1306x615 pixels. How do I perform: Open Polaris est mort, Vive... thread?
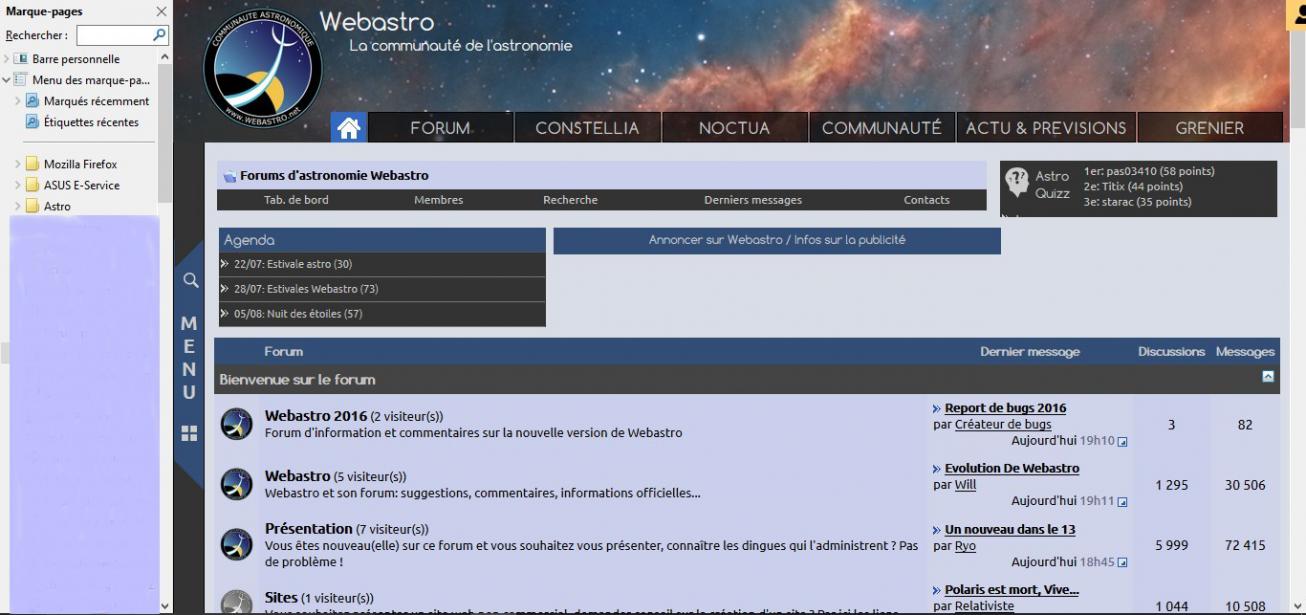(1011, 590)
